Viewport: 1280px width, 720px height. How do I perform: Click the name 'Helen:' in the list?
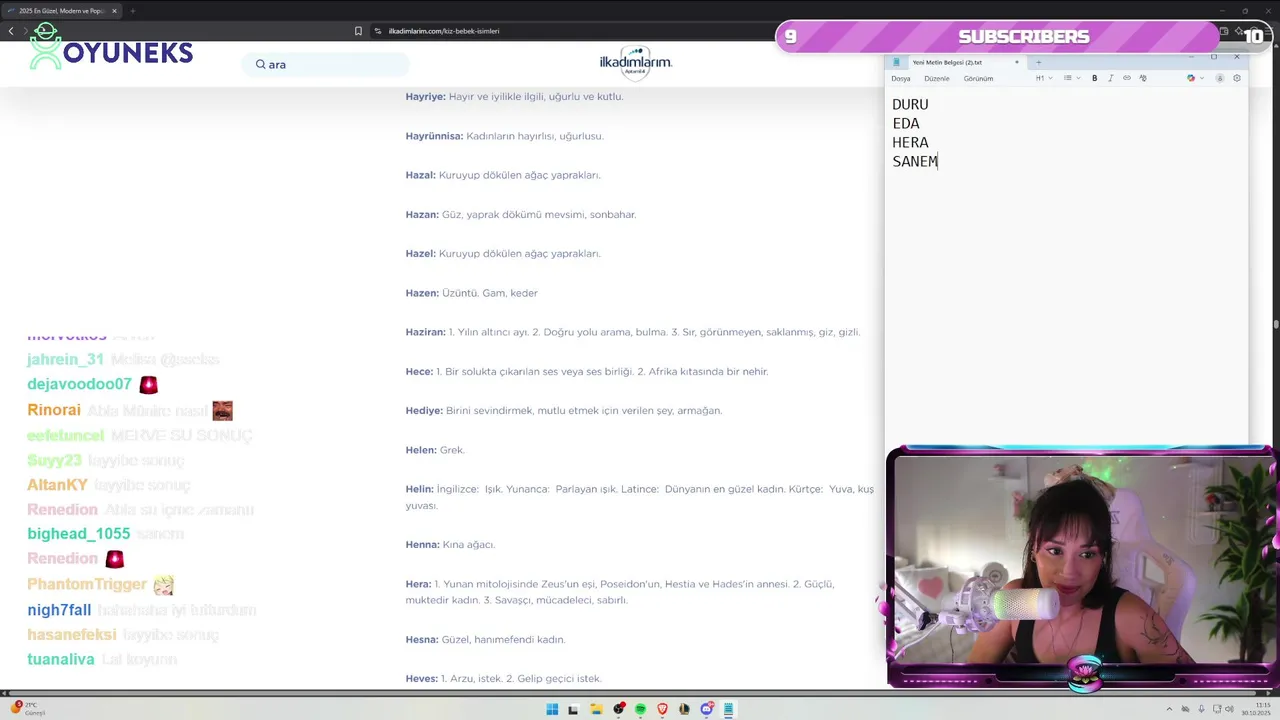coord(421,450)
